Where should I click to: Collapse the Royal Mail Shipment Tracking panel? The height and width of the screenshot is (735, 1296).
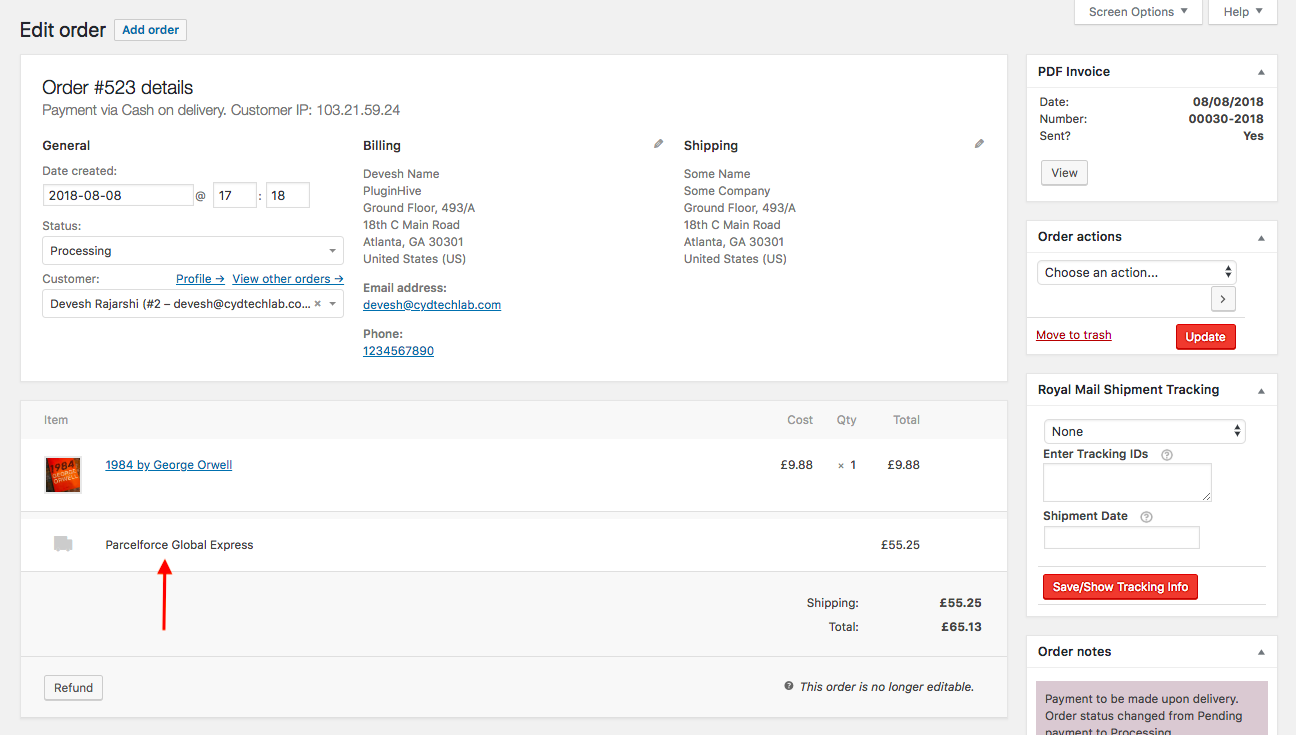pos(1261,391)
